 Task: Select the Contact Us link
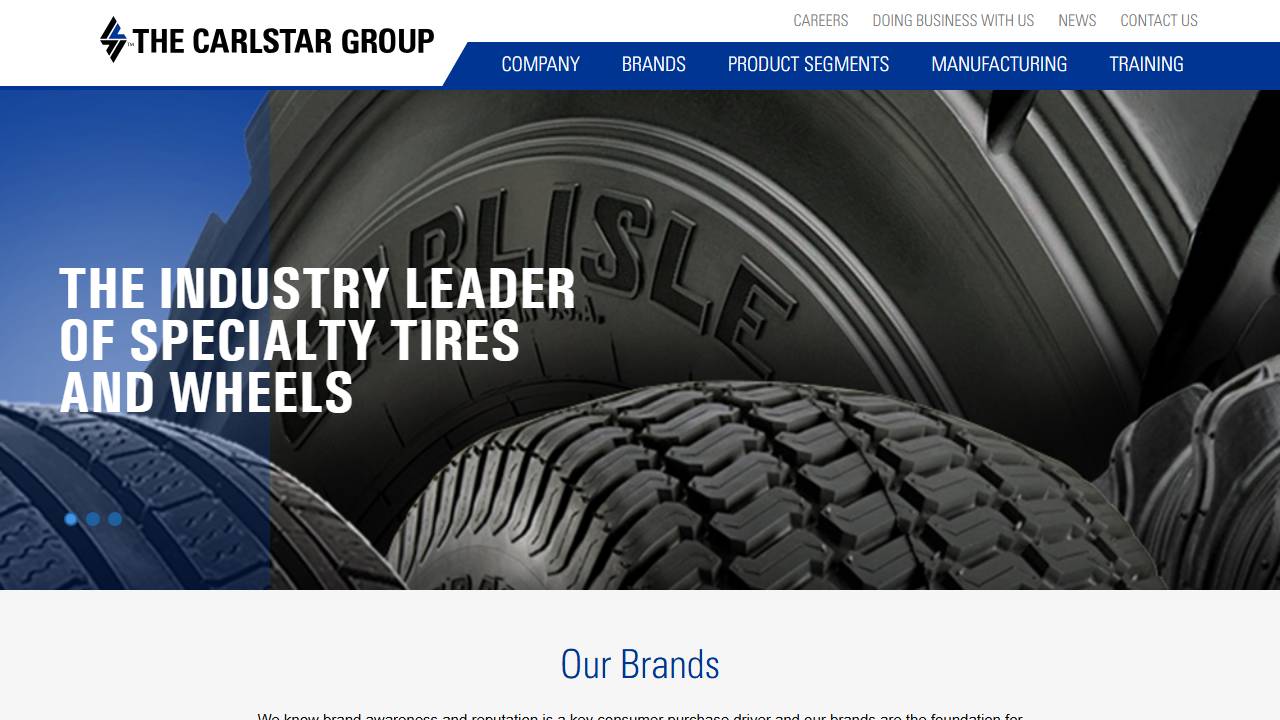click(x=1159, y=20)
